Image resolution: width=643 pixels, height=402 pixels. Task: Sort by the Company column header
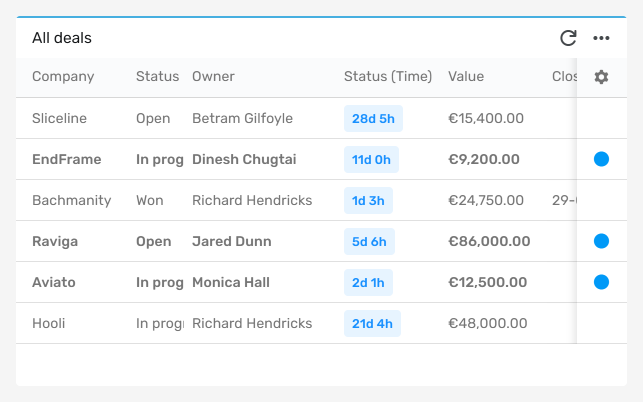click(63, 77)
